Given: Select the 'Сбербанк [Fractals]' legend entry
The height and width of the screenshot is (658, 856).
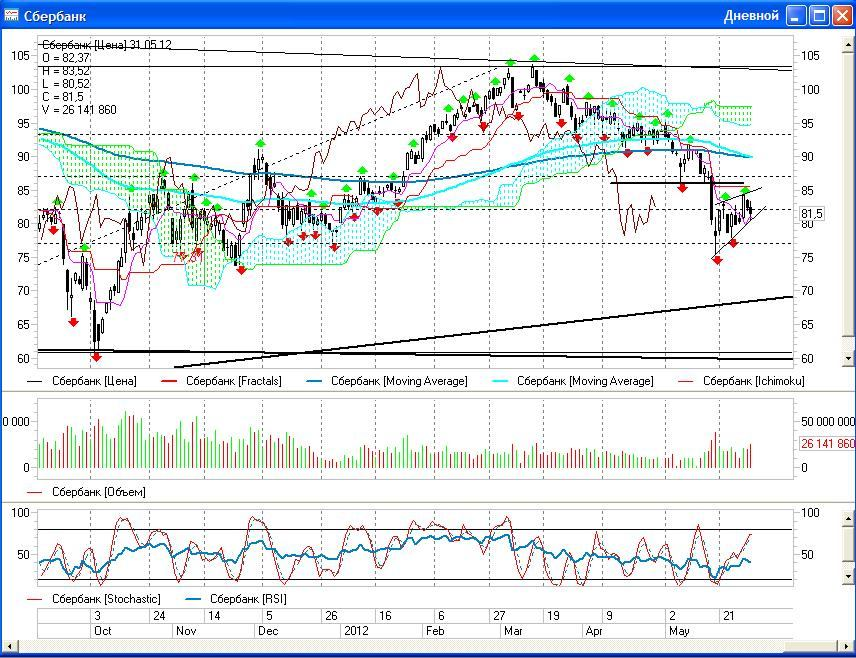Looking at the screenshot, I should tap(222, 381).
